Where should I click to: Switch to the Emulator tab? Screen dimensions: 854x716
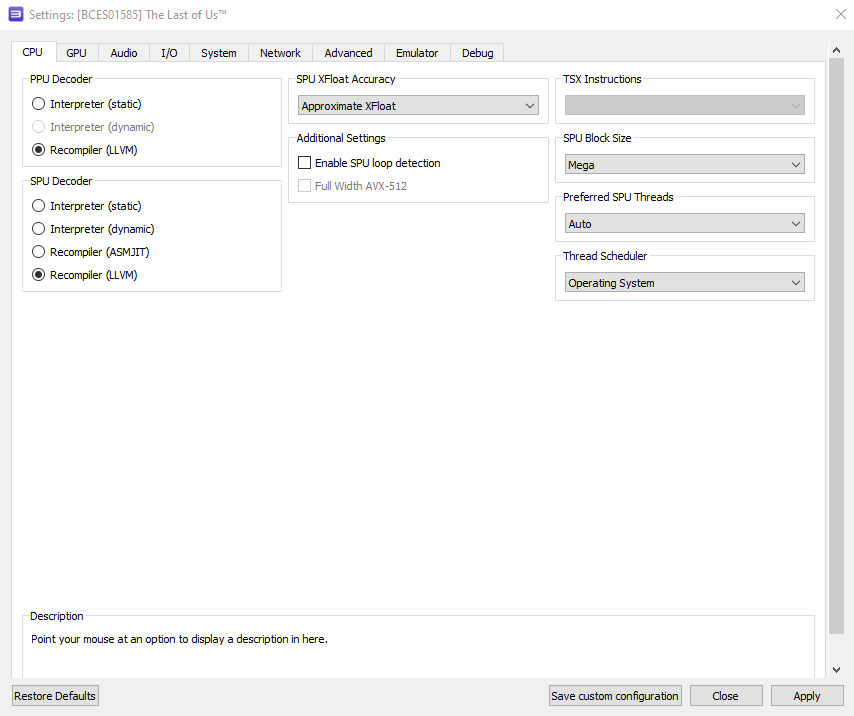coord(417,53)
